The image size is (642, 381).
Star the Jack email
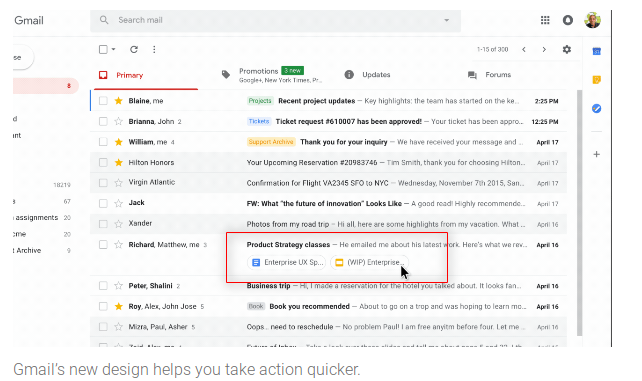point(118,203)
